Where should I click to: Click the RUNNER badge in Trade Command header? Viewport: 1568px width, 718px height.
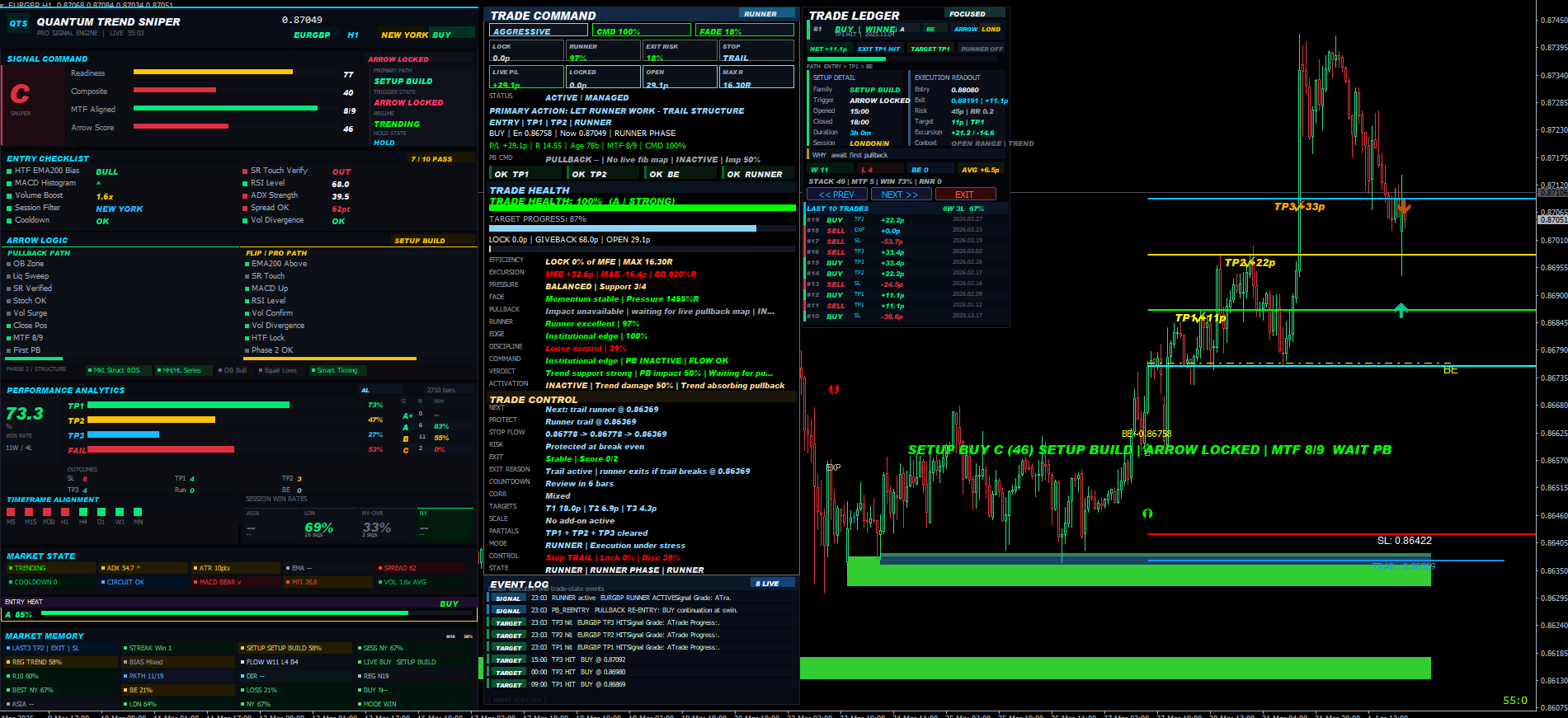coord(766,14)
